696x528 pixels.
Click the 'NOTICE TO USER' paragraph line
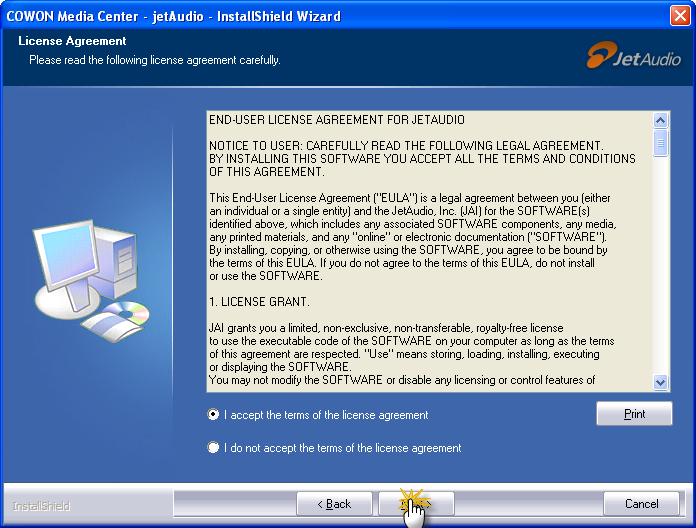click(406, 146)
